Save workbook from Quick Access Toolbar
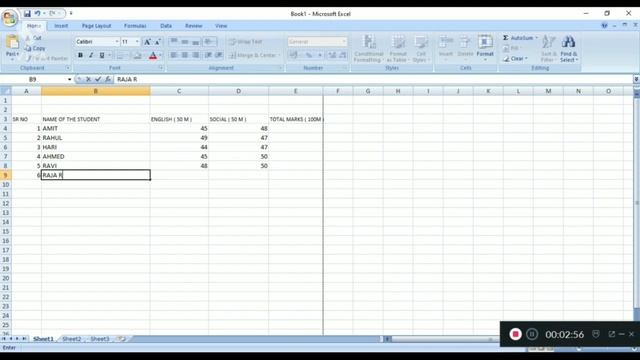 point(27,13)
